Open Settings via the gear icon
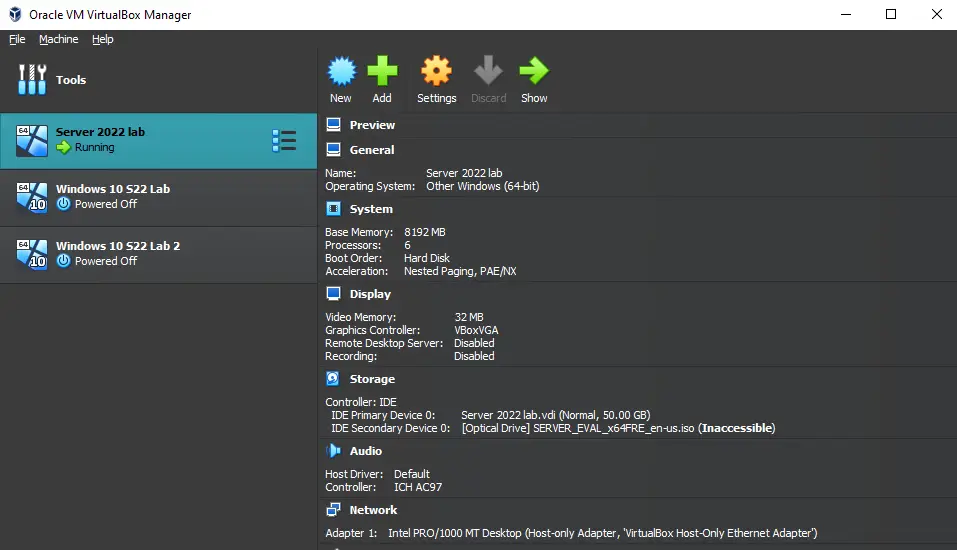Image resolution: width=957 pixels, height=550 pixels. (436, 72)
